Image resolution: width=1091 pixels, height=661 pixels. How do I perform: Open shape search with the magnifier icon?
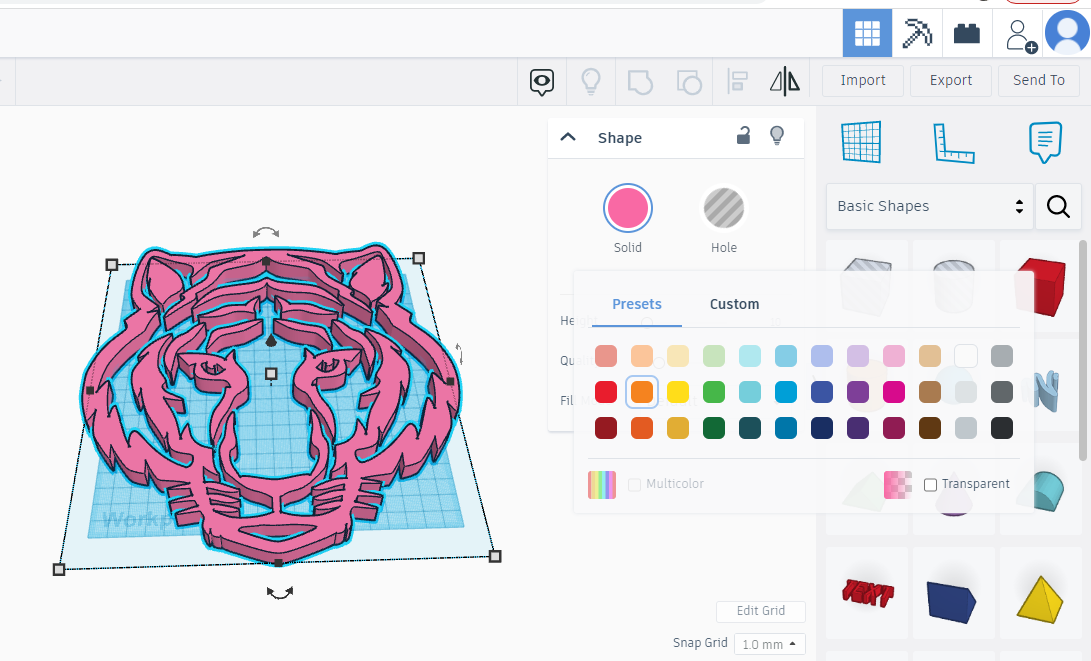click(1058, 206)
